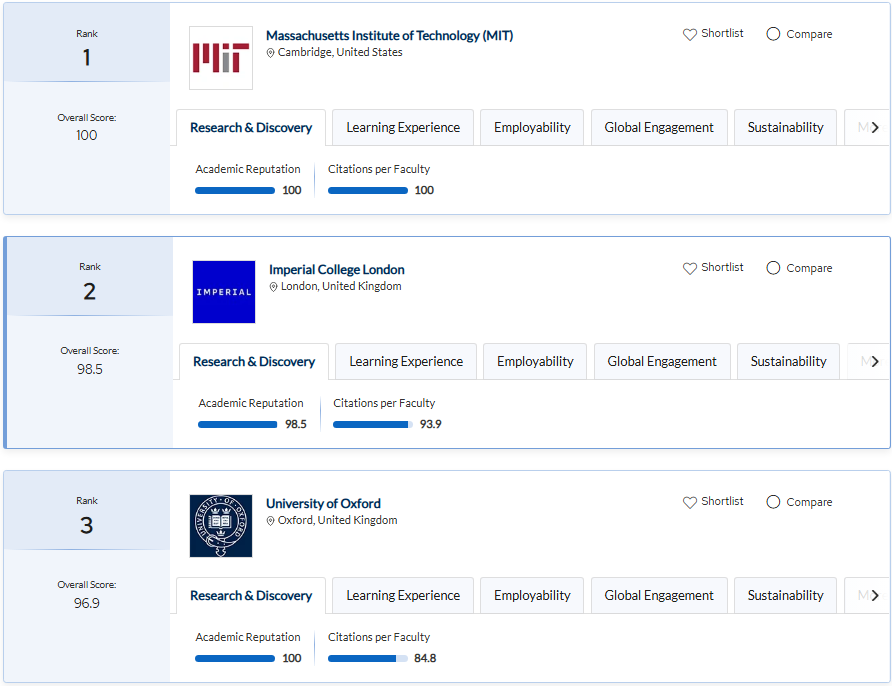Click the University of Oxford crest logo
The image size is (892, 686).
click(221, 526)
